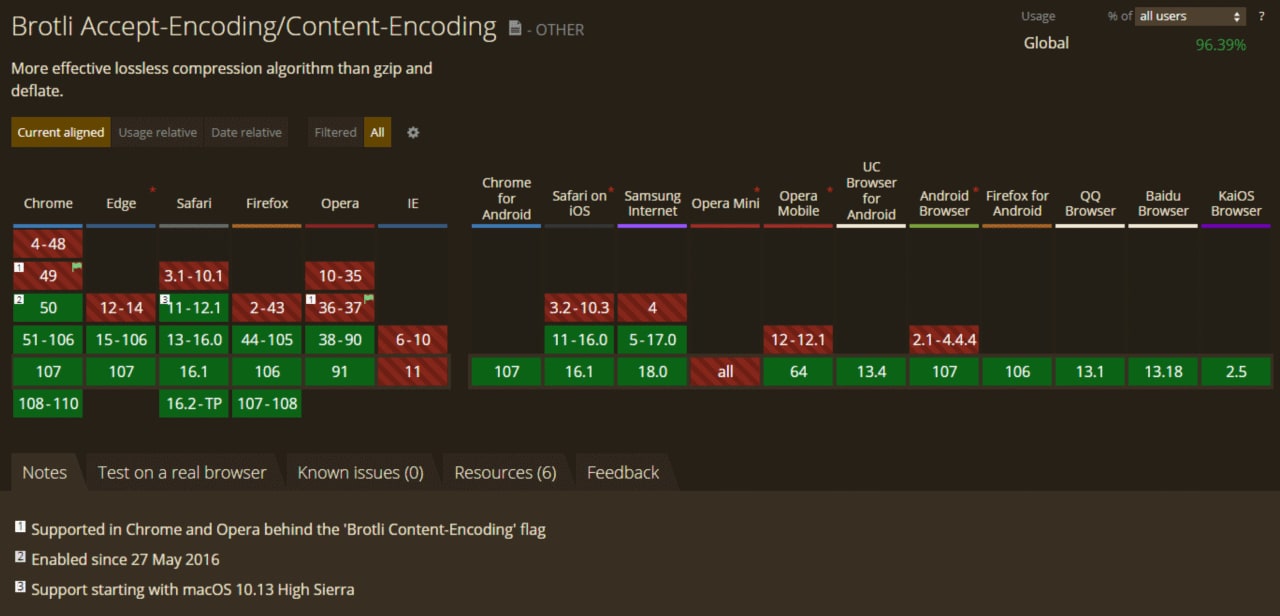Select the Feedback tab
1280x616 pixels.
(x=622, y=472)
